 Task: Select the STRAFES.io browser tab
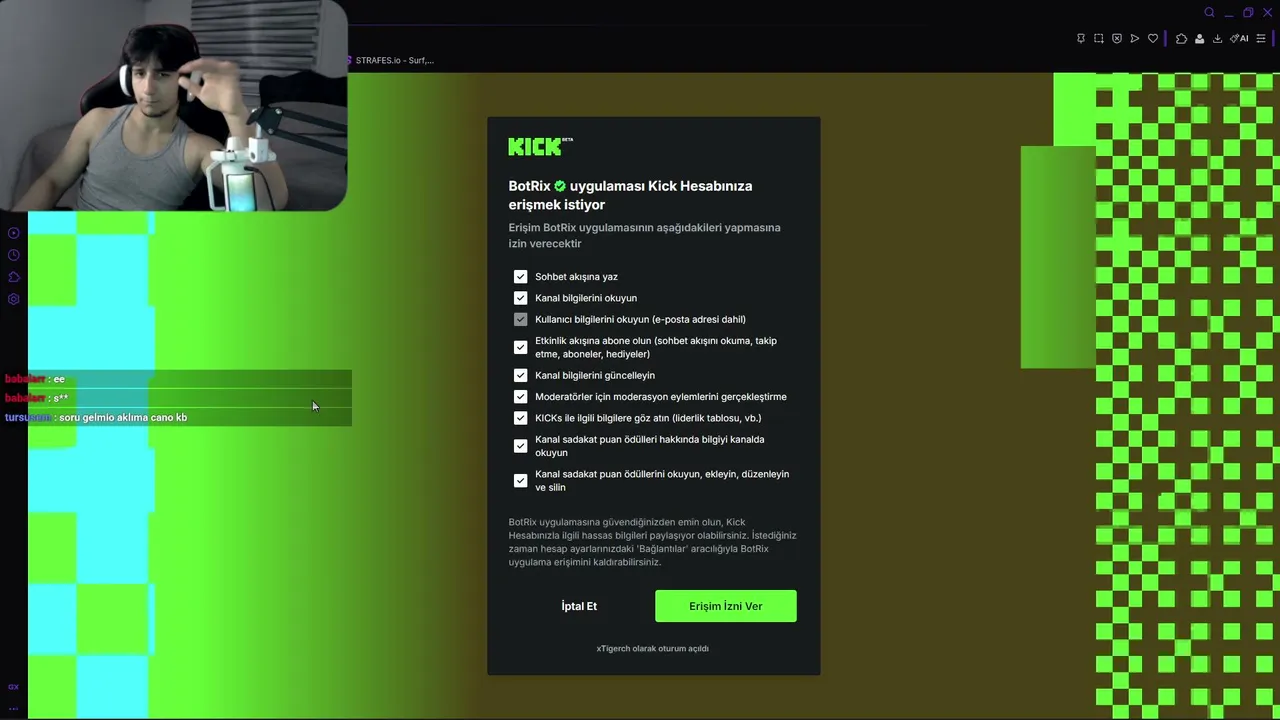coord(391,60)
